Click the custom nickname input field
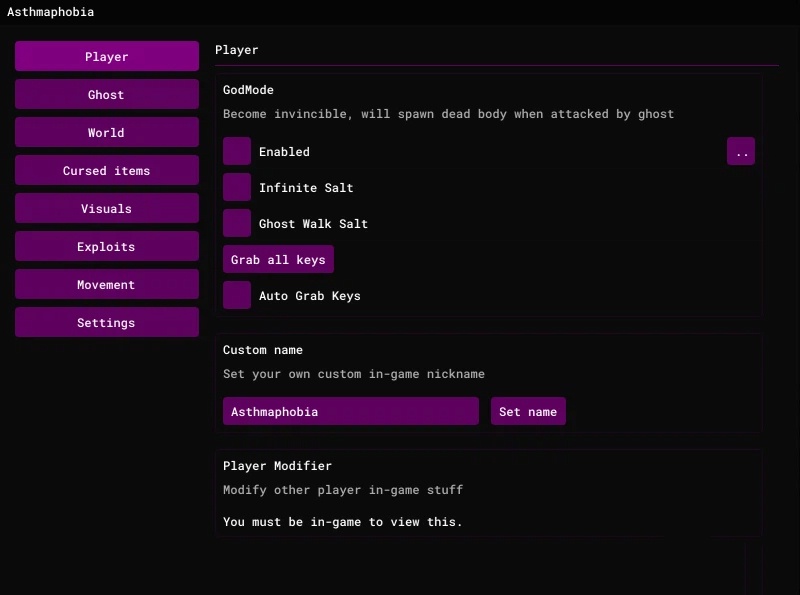The image size is (800, 595). pos(350,411)
